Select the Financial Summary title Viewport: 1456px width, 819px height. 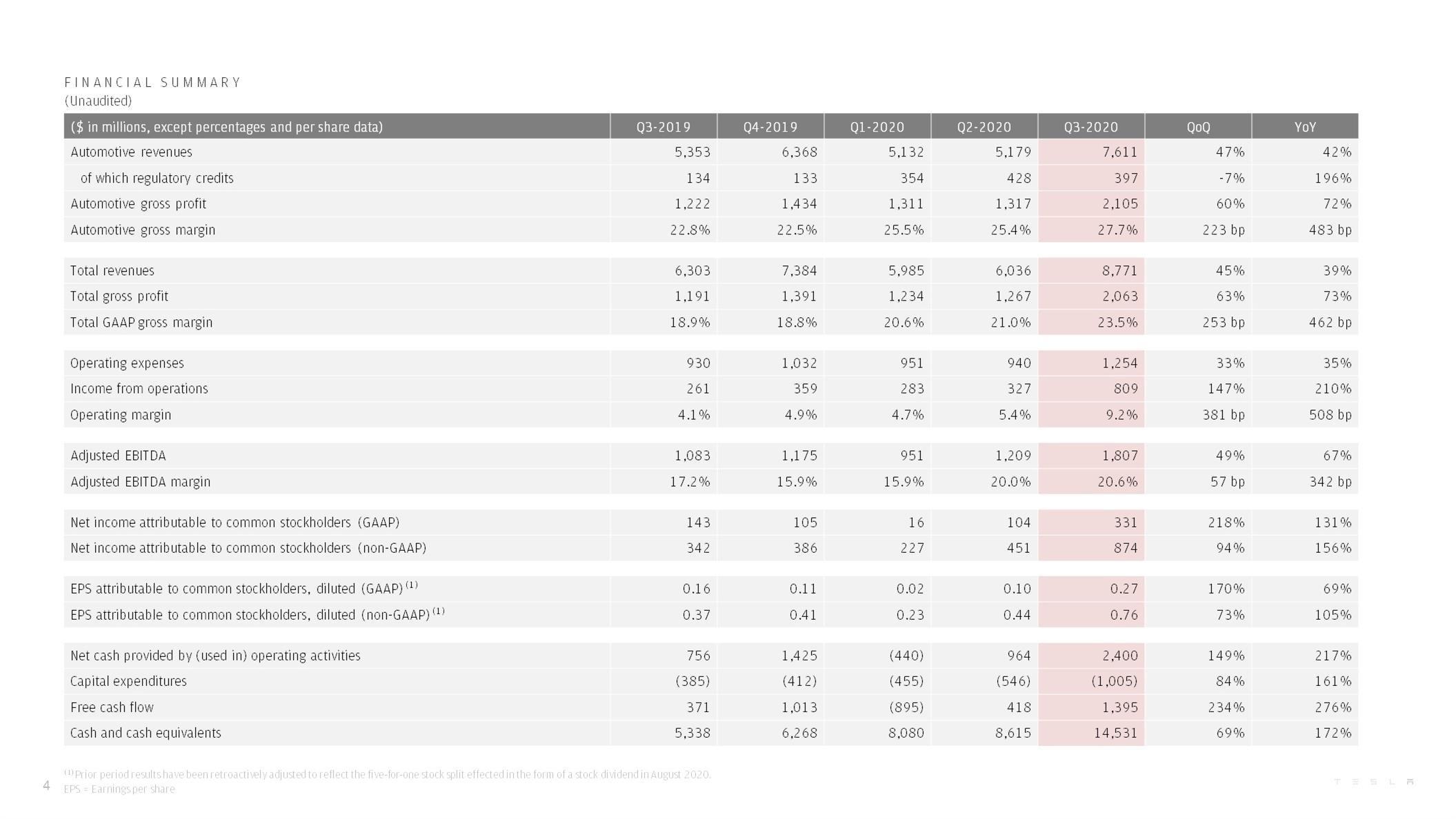click(152, 82)
